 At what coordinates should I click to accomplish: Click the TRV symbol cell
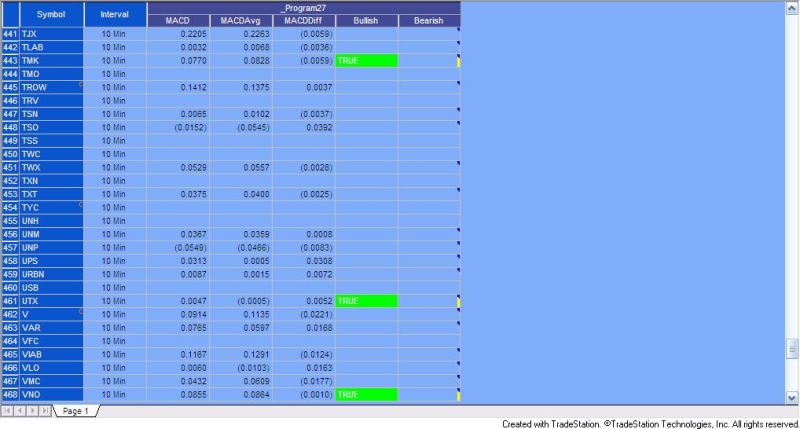coord(51,101)
